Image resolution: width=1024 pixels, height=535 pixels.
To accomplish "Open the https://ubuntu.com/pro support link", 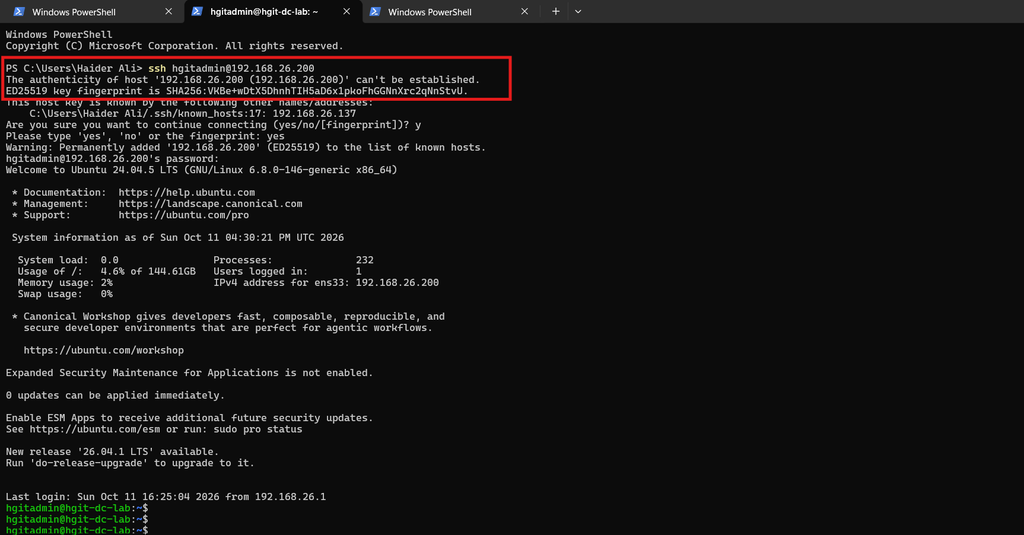I will click(x=184, y=215).
